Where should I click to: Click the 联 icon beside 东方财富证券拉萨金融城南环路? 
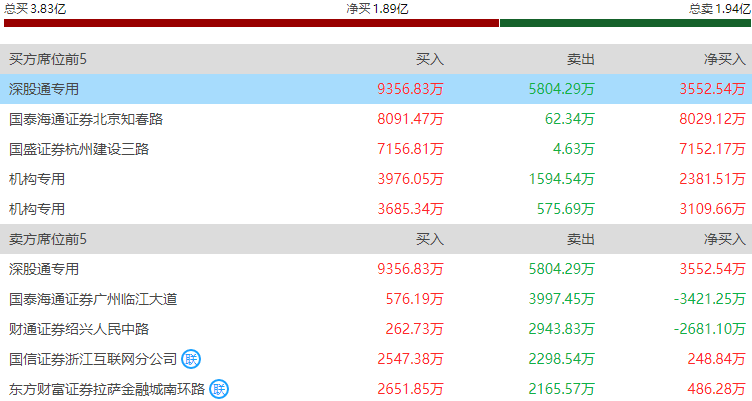(219, 389)
